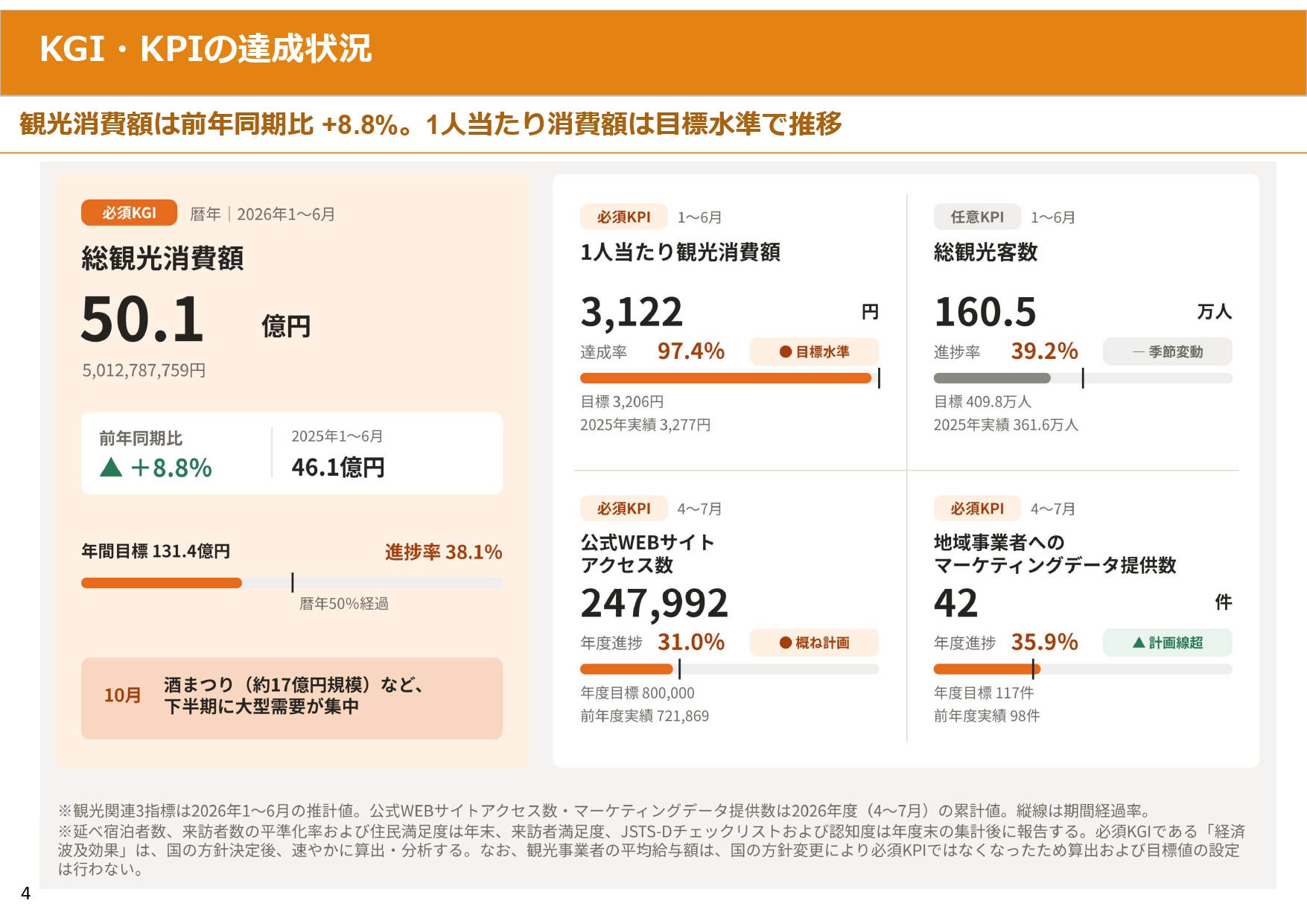The image size is (1307, 924).
Task: Click the 2025年実績 3,277円 line
Action: pyautogui.click(x=646, y=424)
